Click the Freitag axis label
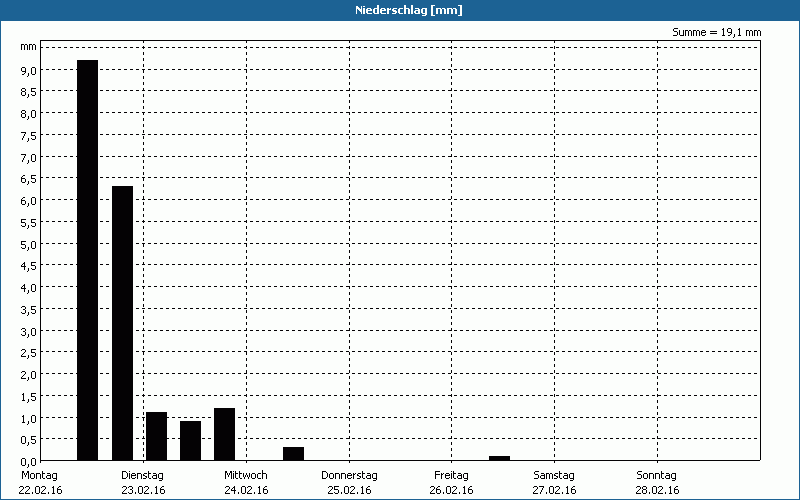 tap(451, 475)
